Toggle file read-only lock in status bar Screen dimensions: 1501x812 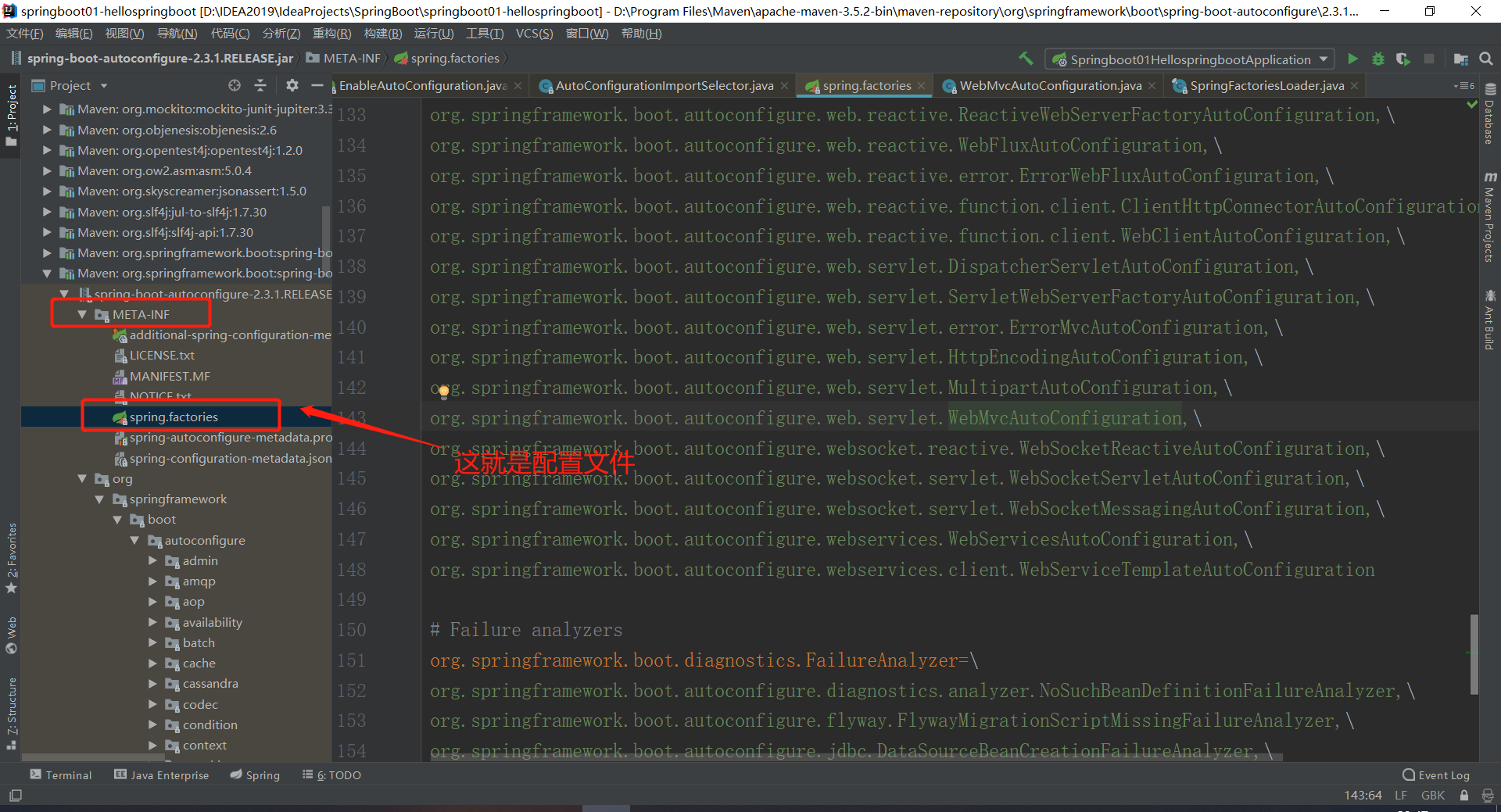click(1463, 796)
